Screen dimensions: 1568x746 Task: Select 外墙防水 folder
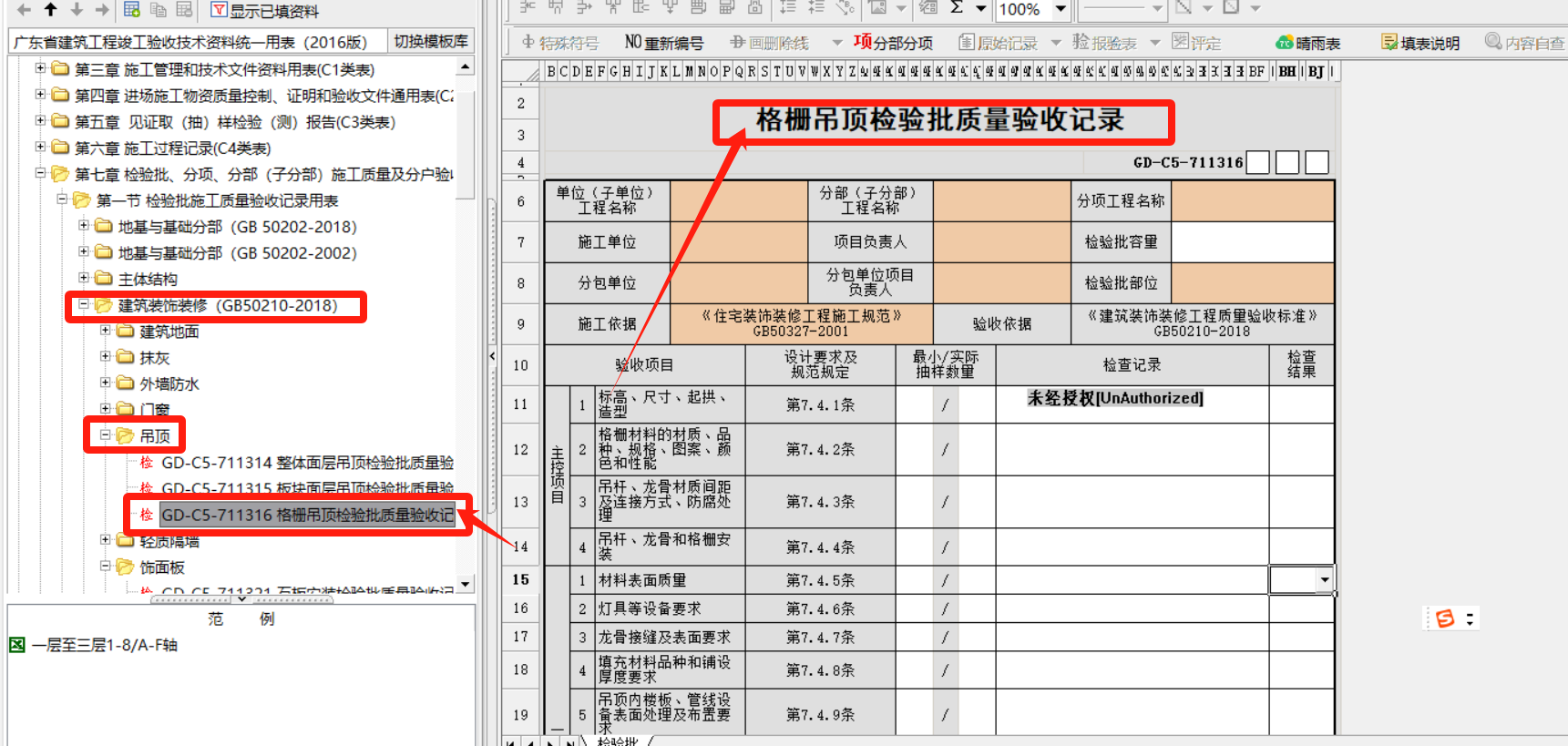coord(169,383)
